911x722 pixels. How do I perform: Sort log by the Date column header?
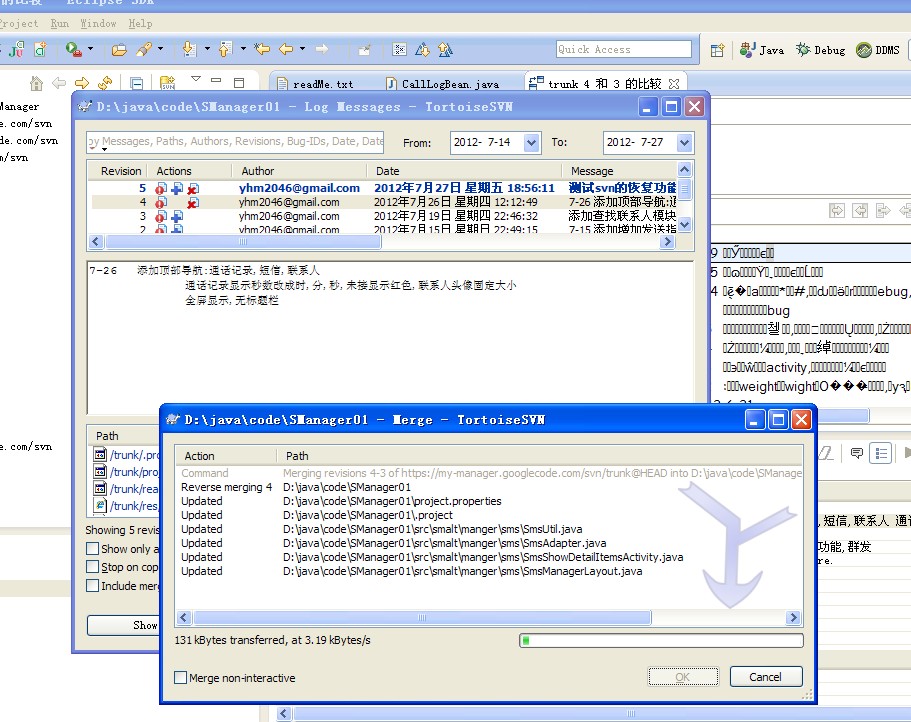464,171
